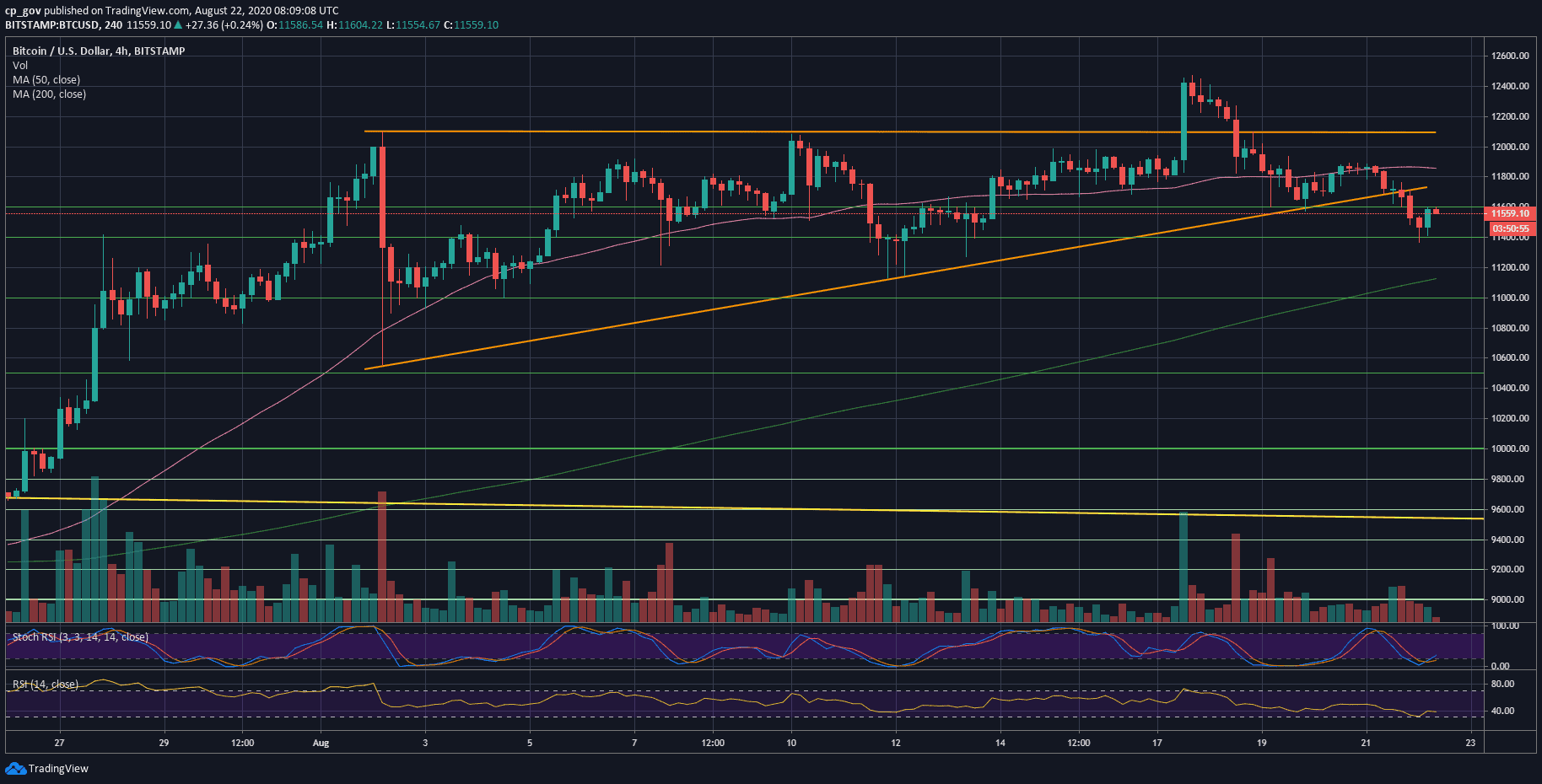
Task: Click the 'cp_gov published on TradingView.com' header text
Action: pyautogui.click(x=97, y=11)
